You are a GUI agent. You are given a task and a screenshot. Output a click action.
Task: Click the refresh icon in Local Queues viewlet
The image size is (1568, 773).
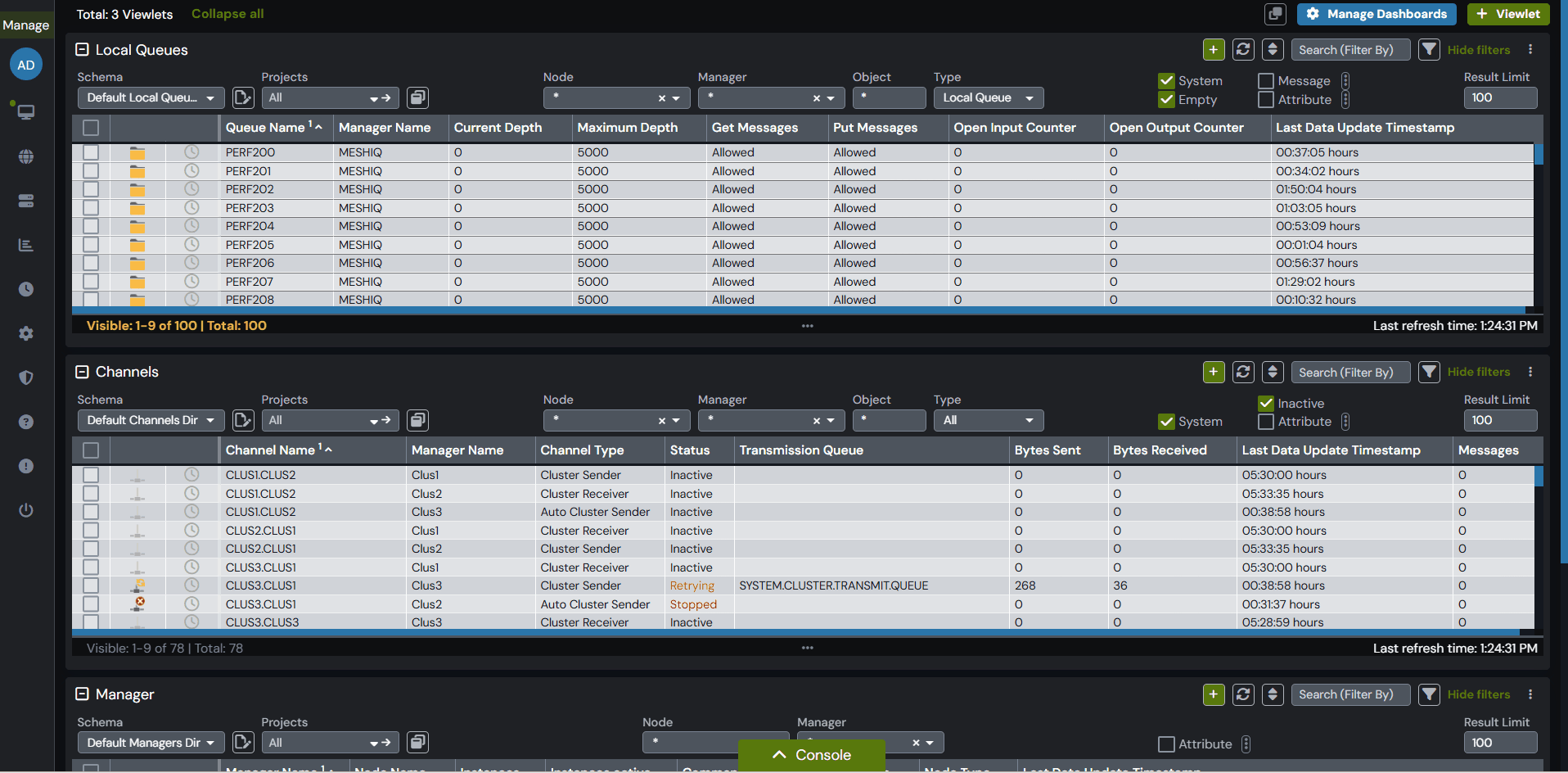1243,49
